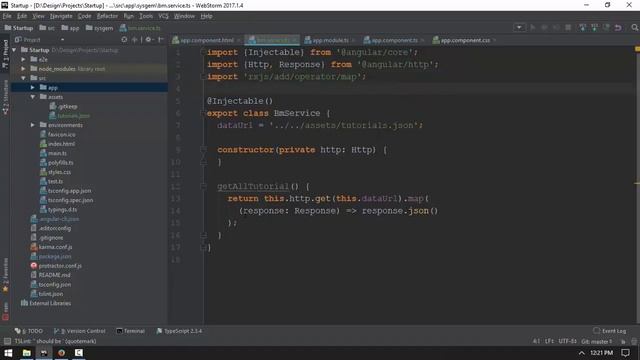The width and height of the screenshot is (640, 360).
Task: Fold getAllTutorial method in gutter
Action: tap(203, 187)
